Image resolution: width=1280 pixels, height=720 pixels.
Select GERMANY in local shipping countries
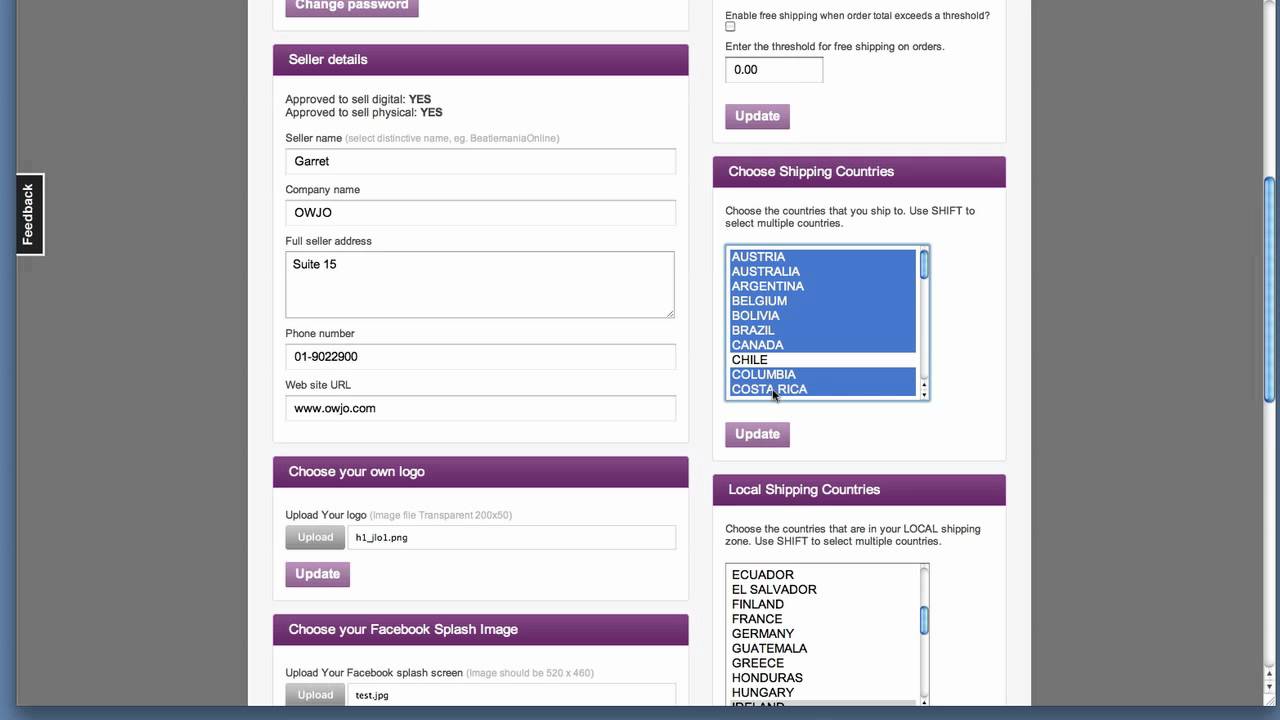coord(763,634)
